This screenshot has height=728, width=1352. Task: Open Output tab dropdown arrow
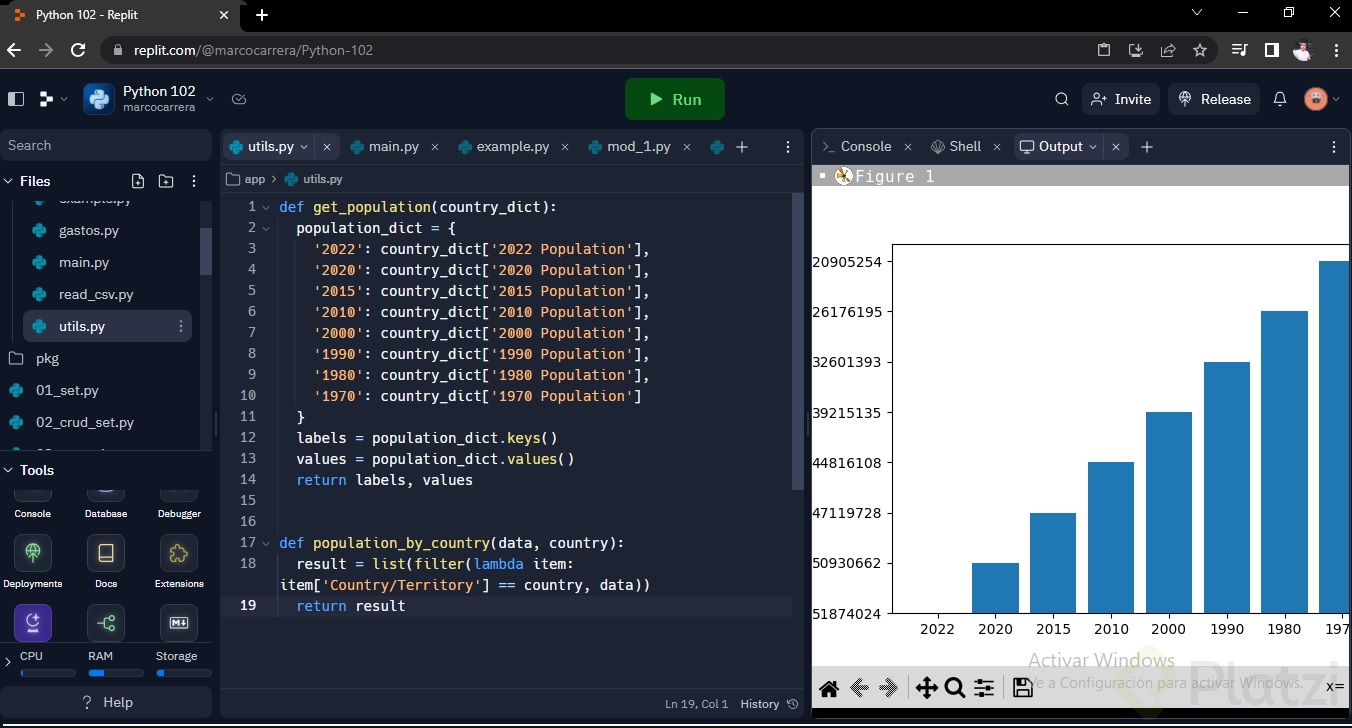(x=1093, y=147)
